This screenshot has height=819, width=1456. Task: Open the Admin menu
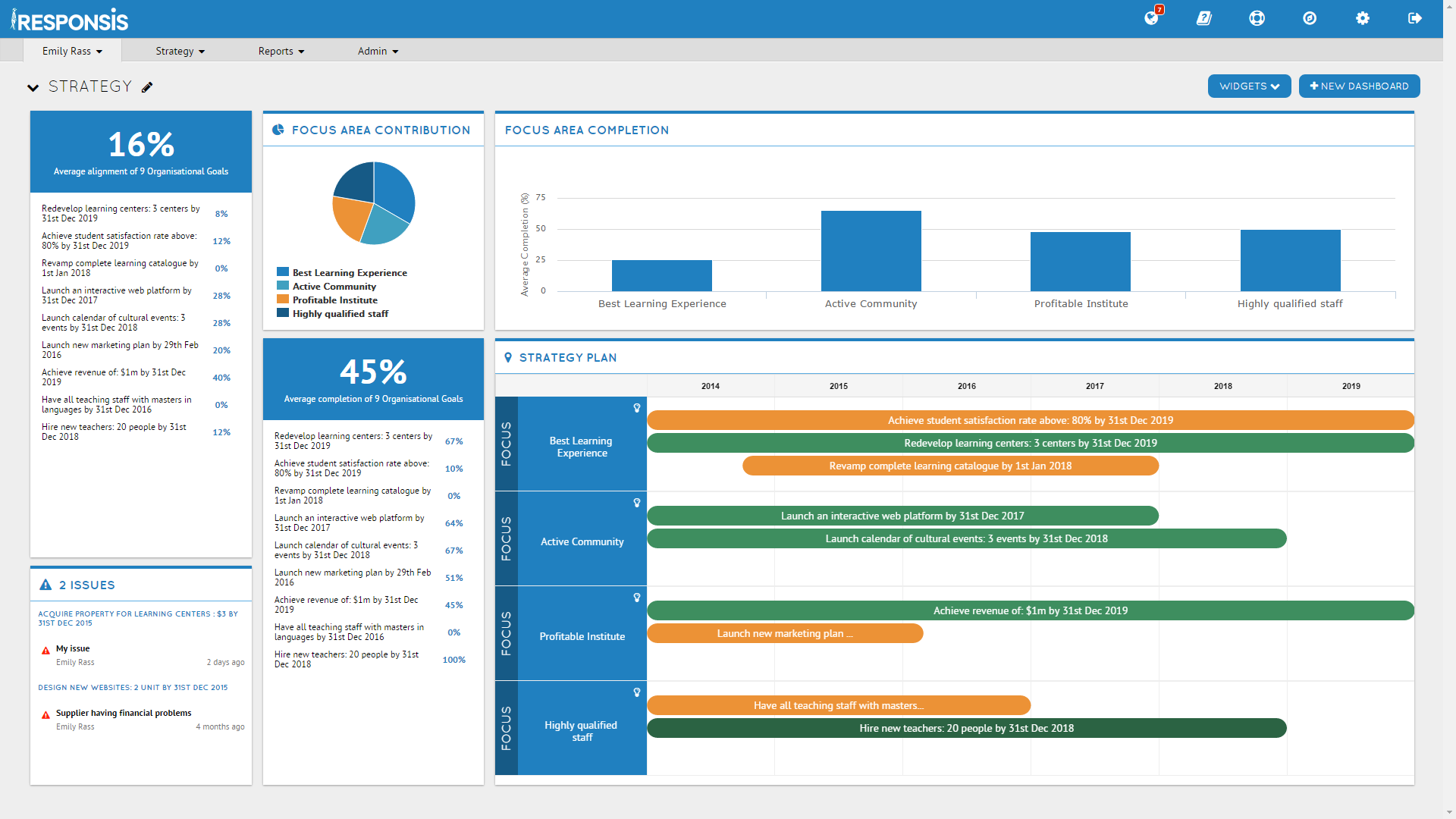tap(378, 51)
